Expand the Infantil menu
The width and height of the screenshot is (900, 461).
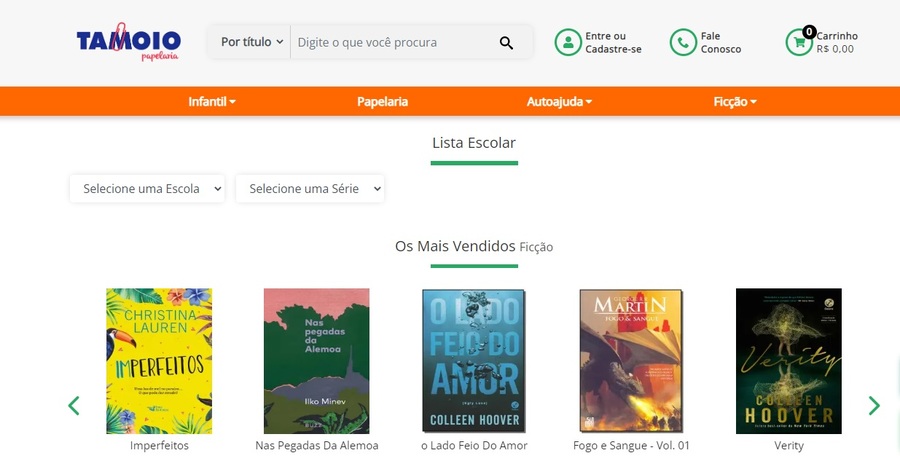click(212, 102)
